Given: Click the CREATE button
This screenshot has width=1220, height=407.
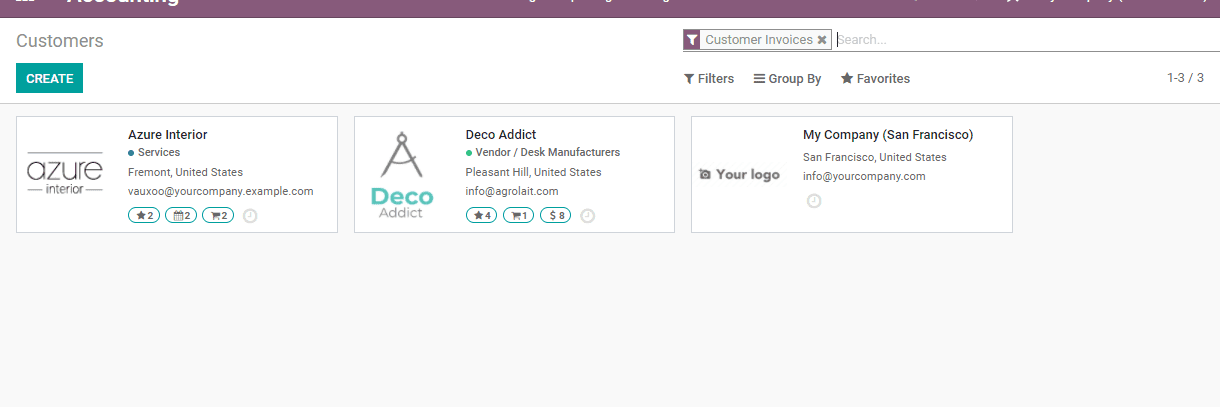Looking at the screenshot, I should pos(49,78).
